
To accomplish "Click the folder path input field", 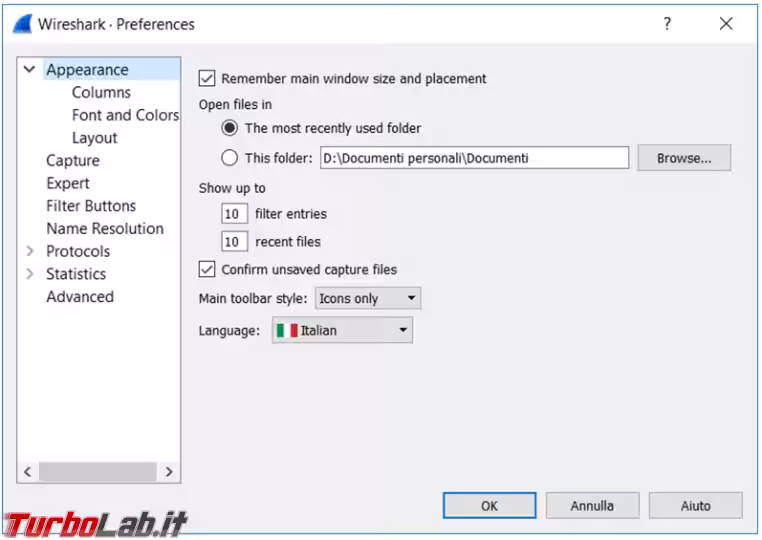I will [474, 158].
